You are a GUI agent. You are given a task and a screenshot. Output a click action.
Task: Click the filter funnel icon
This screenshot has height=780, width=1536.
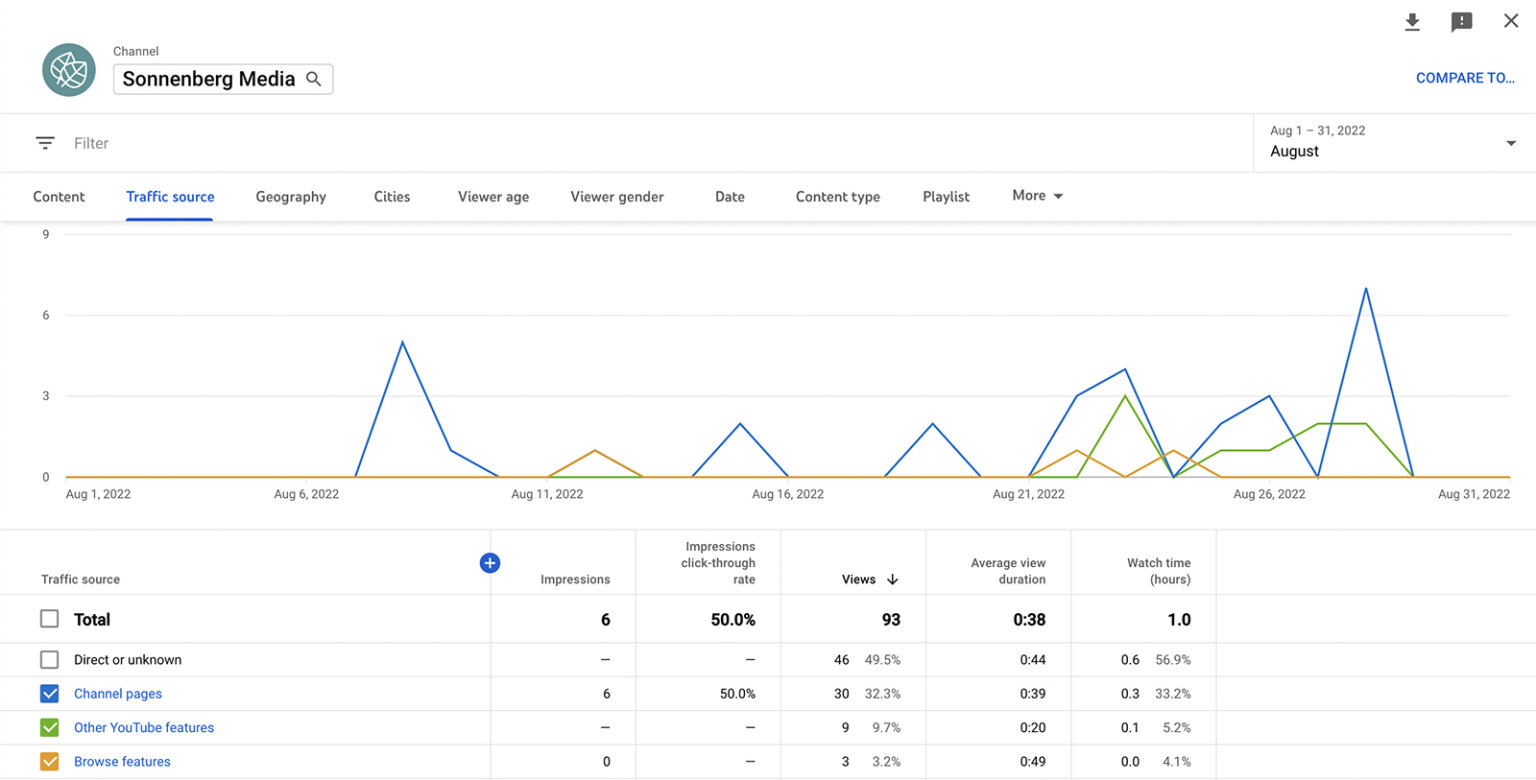[x=45, y=142]
